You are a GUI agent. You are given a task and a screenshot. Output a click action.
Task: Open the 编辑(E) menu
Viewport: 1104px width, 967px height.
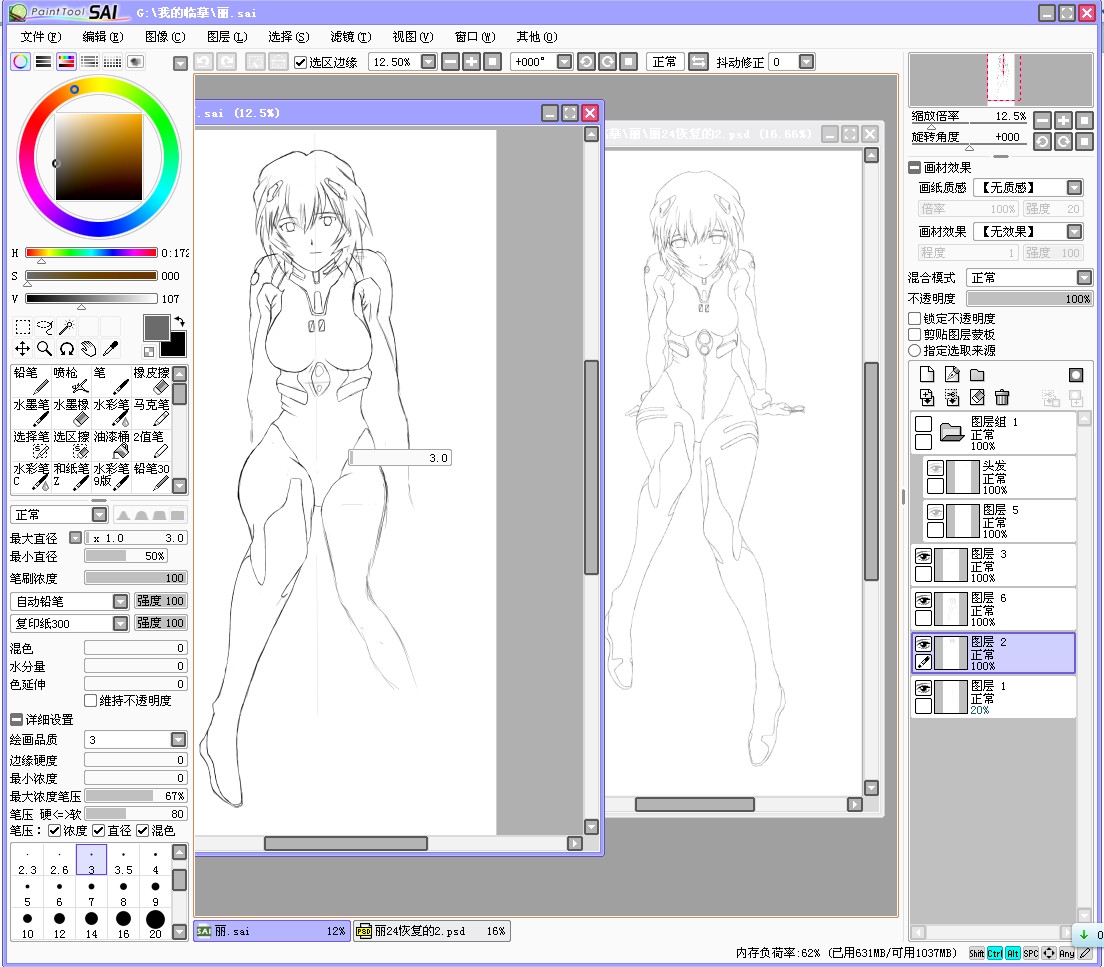[x=103, y=37]
